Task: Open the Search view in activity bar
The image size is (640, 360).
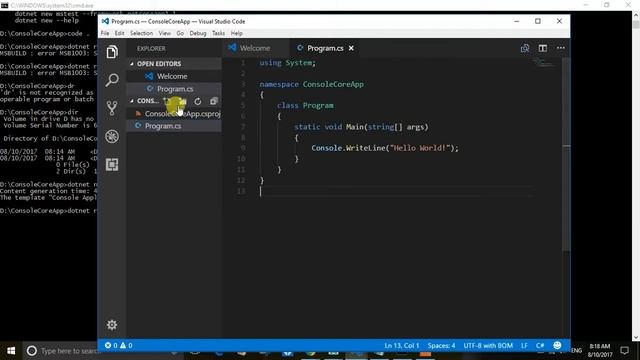Action: [x=112, y=80]
